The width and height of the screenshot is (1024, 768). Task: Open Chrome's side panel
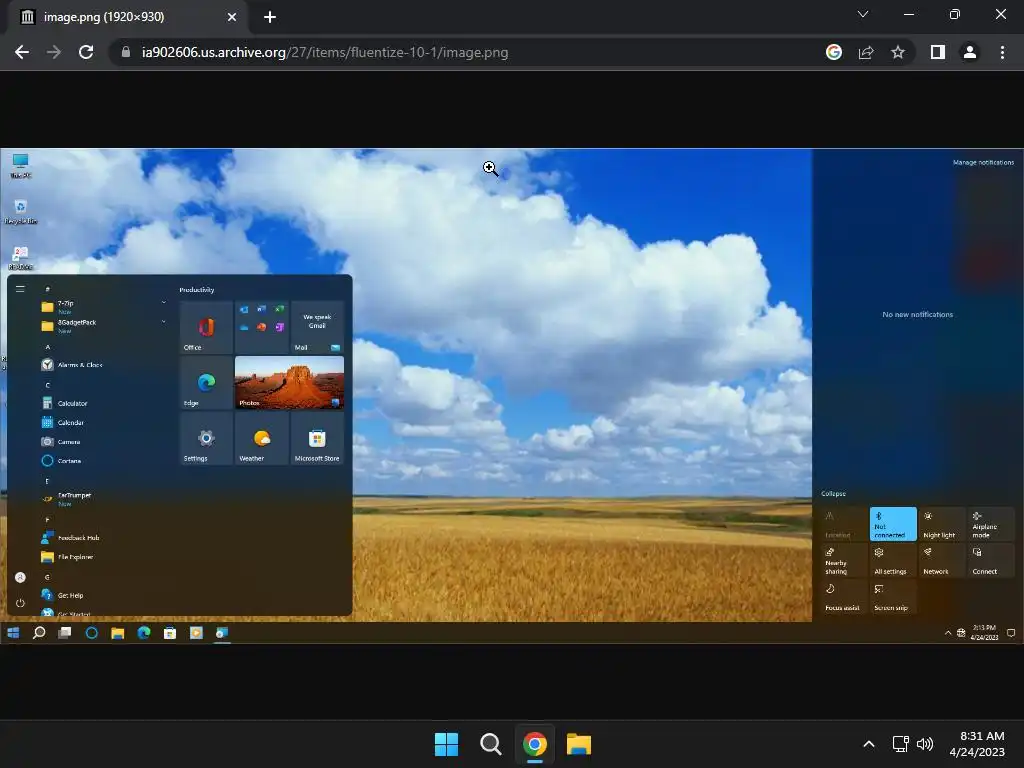[x=938, y=52]
